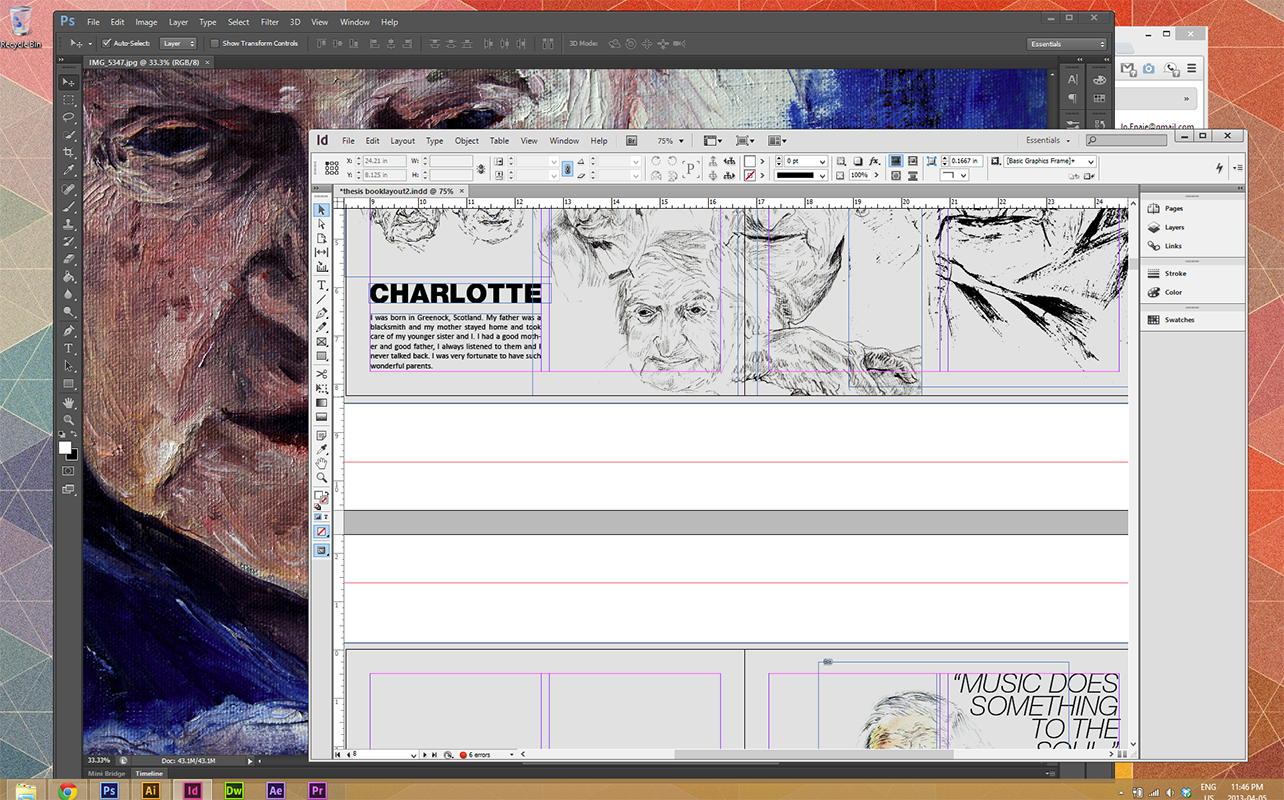The image size is (1284, 800).
Task: Select the InDesign Hand tool
Action: (x=322, y=463)
